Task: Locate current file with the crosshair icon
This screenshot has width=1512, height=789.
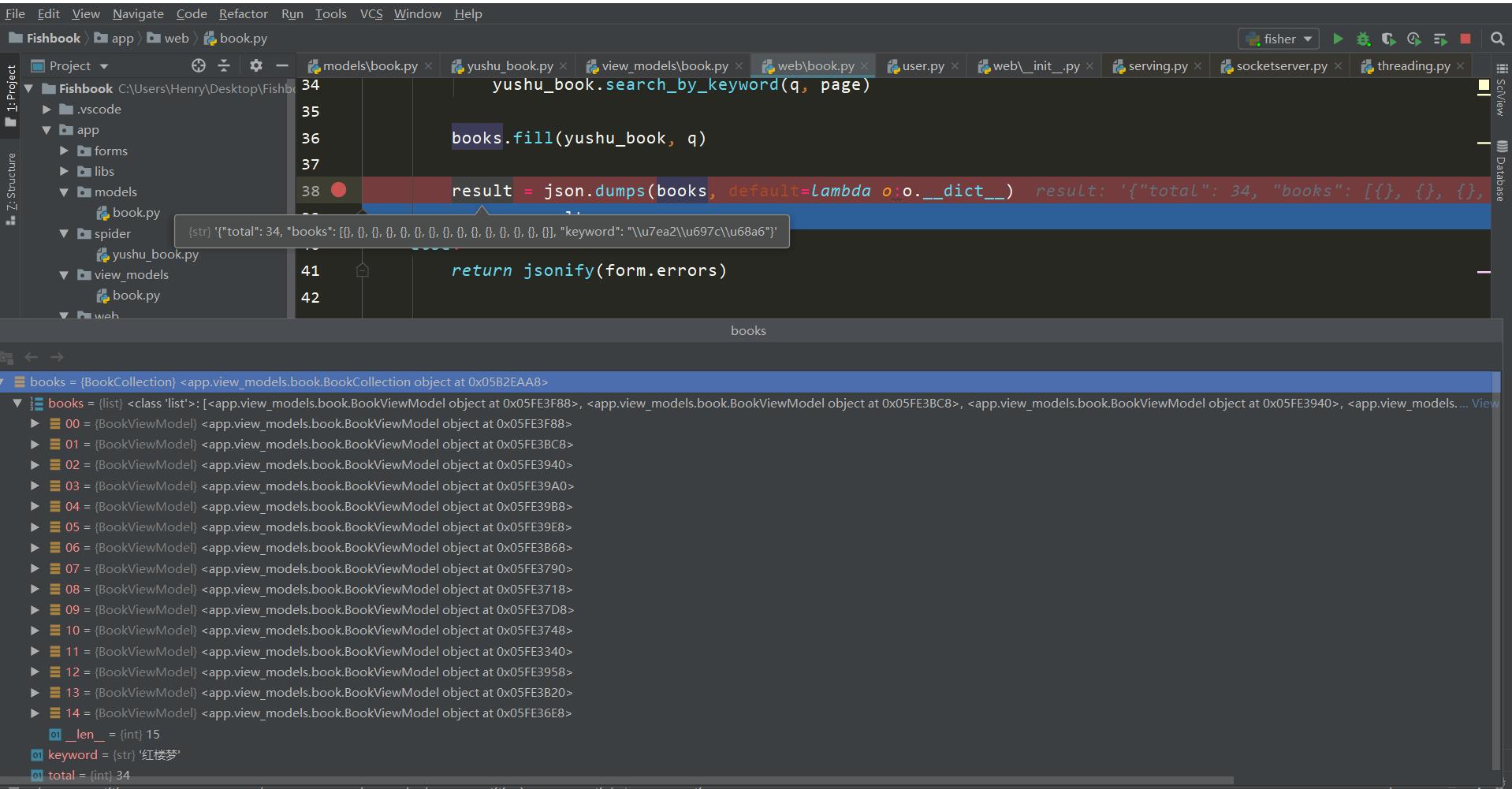Action: tap(199, 65)
